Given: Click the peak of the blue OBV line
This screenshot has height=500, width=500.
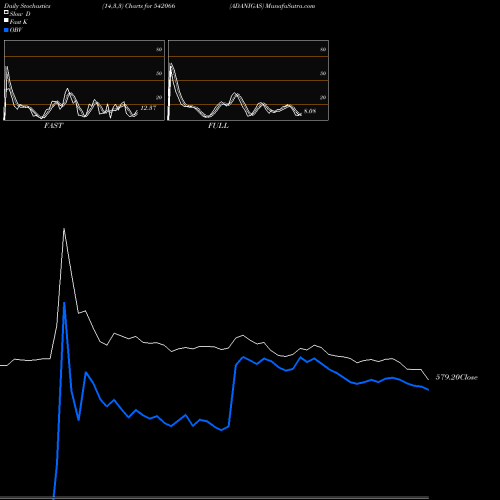Looking at the screenshot, I should 64,303.
